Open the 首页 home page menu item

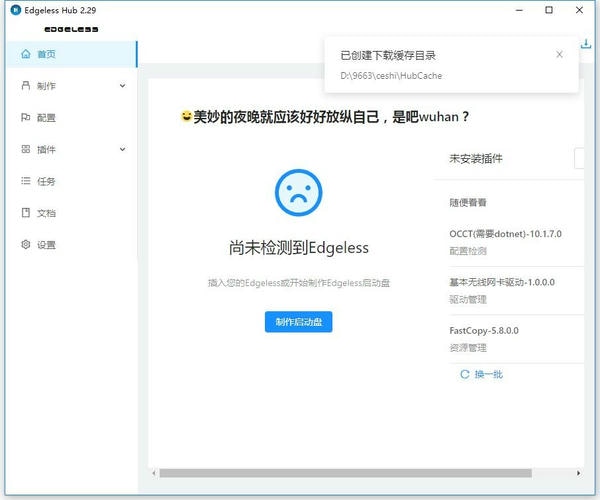click(72, 54)
